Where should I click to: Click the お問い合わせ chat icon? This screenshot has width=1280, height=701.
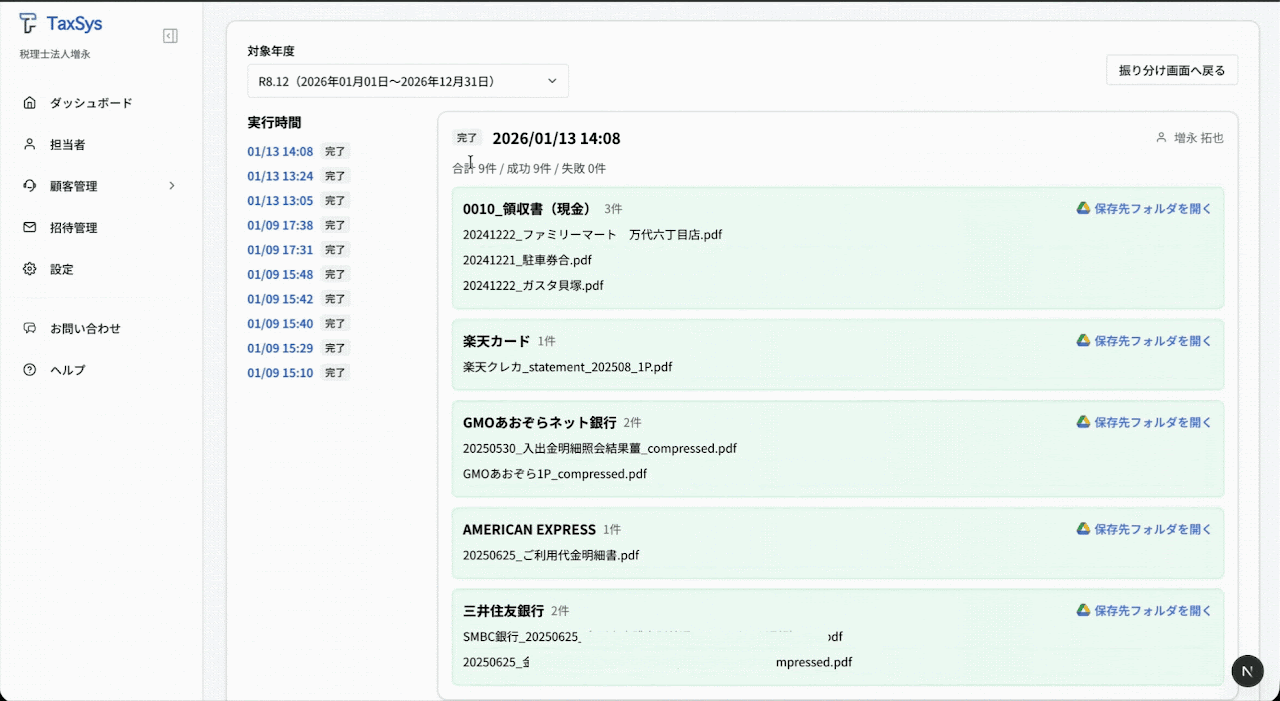point(29,328)
